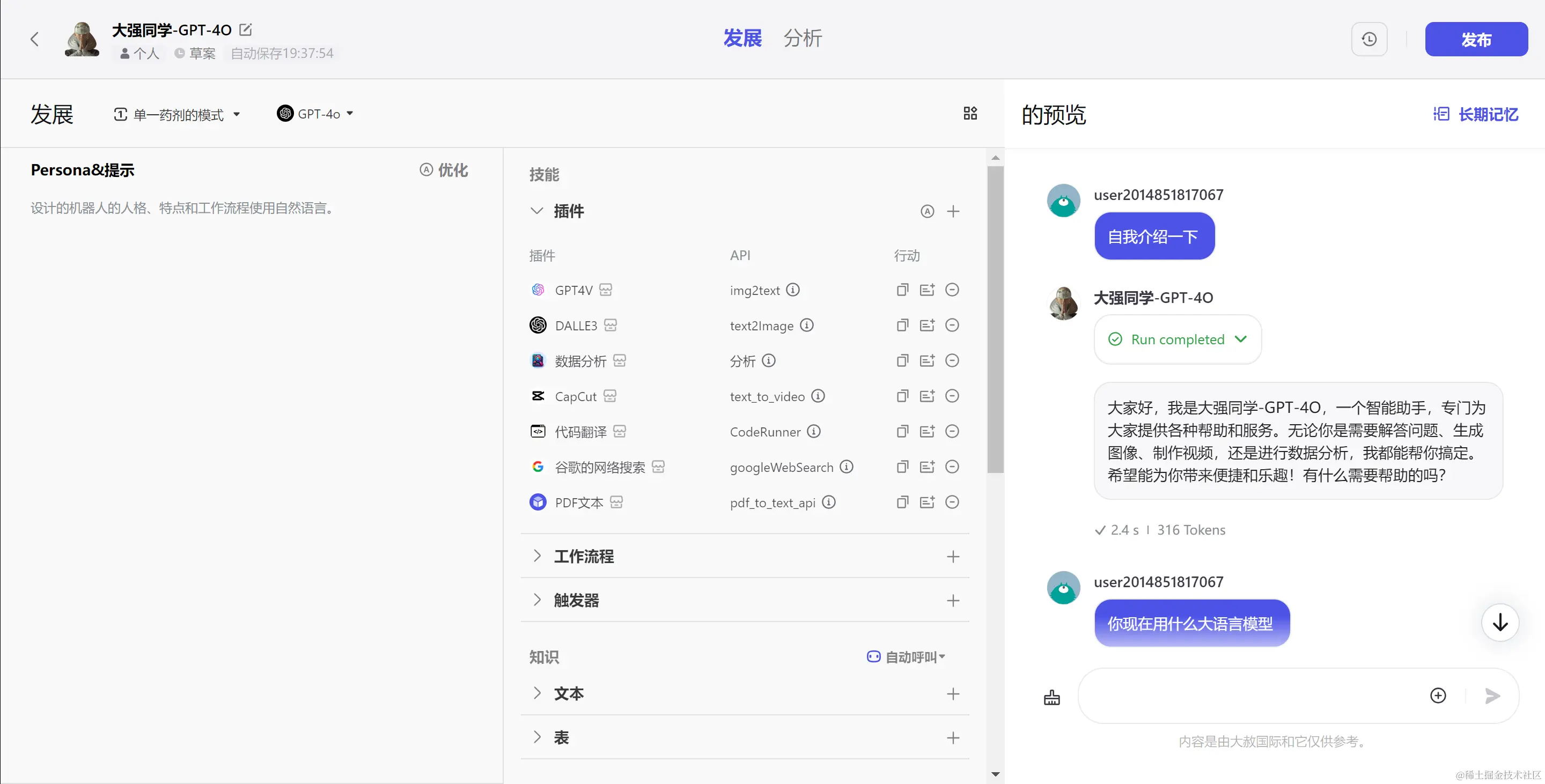Select the 发展 tab
The image size is (1545, 784).
(x=742, y=39)
